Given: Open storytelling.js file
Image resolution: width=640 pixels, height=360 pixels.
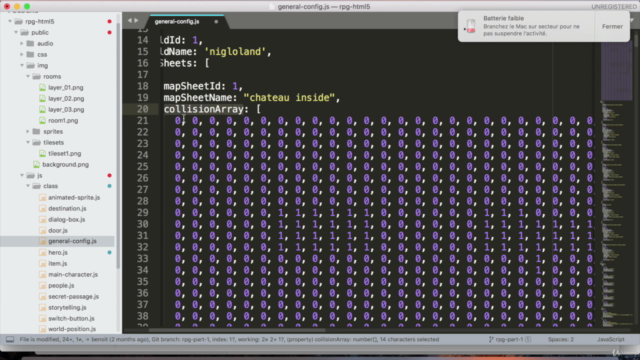Looking at the screenshot, I should coord(67,307).
